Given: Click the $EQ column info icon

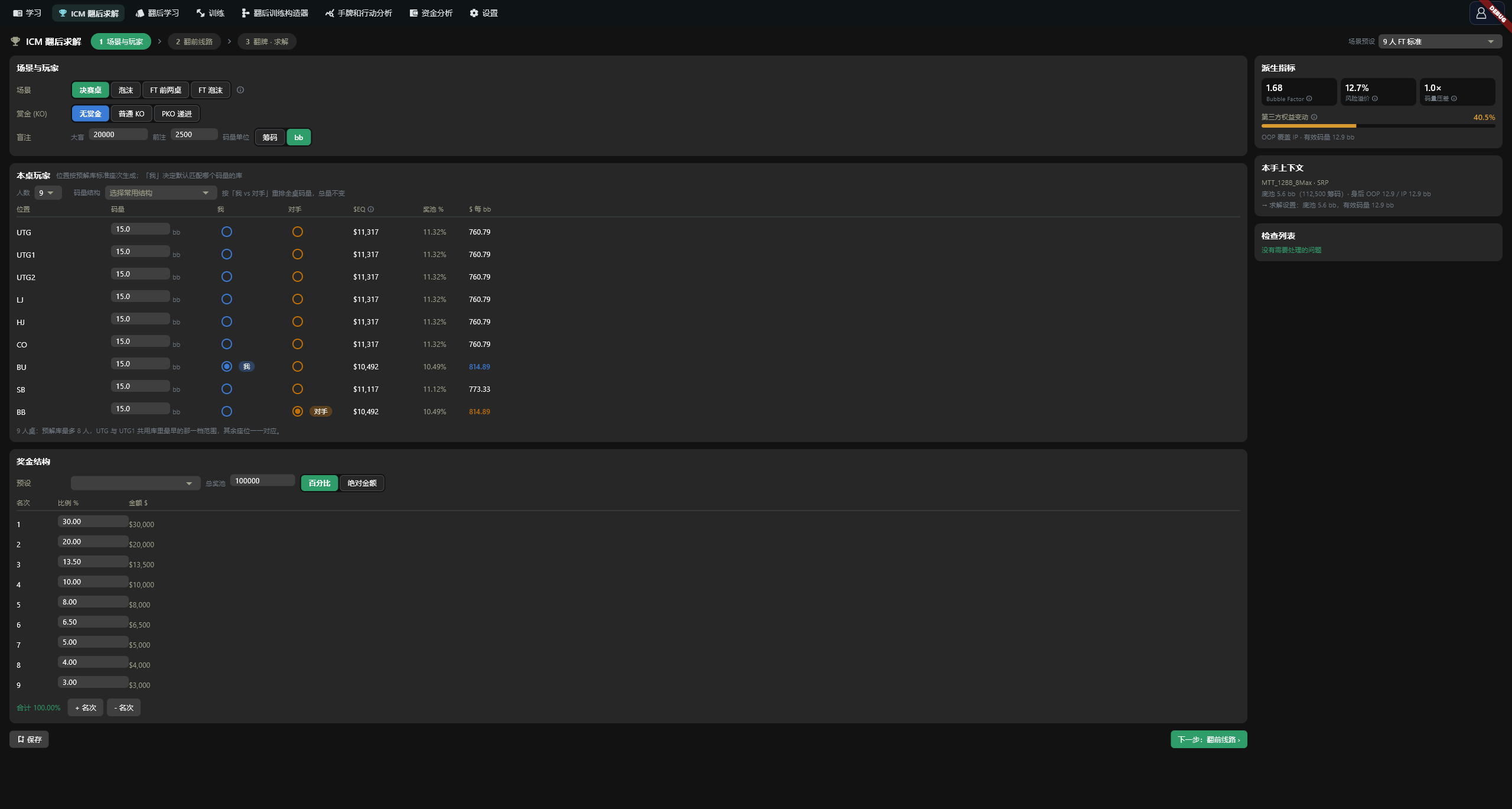Looking at the screenshot, I should pyautogui.click(x=371, y=209).
